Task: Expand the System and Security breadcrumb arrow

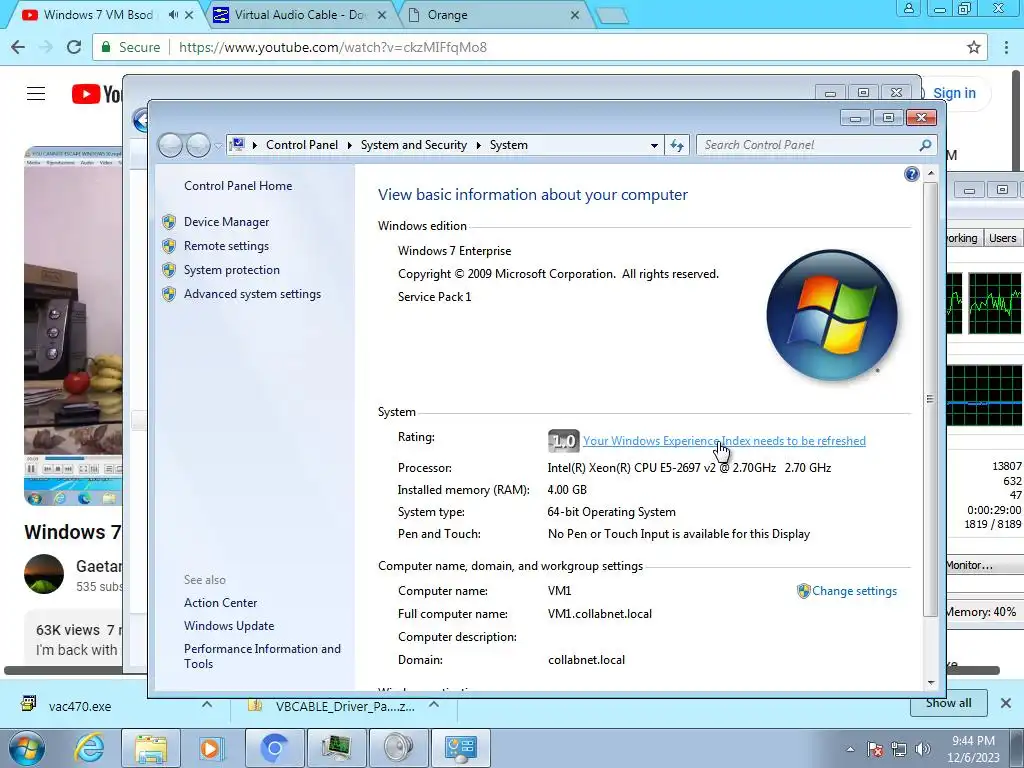Action: coord(479,145)
